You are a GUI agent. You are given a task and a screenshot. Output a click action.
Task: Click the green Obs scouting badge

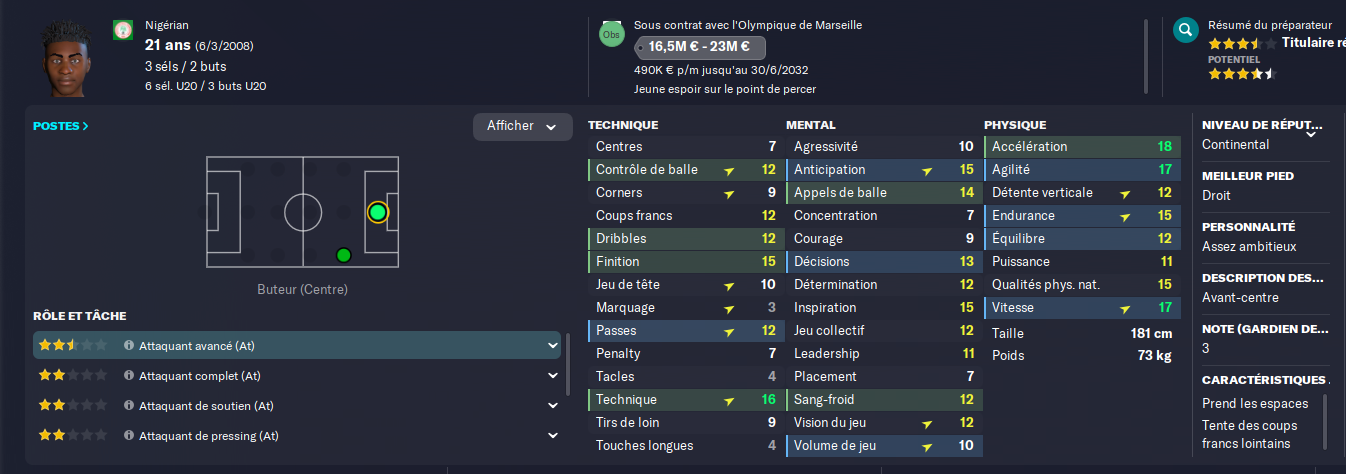pyautogui.click(x=611, y=35)
